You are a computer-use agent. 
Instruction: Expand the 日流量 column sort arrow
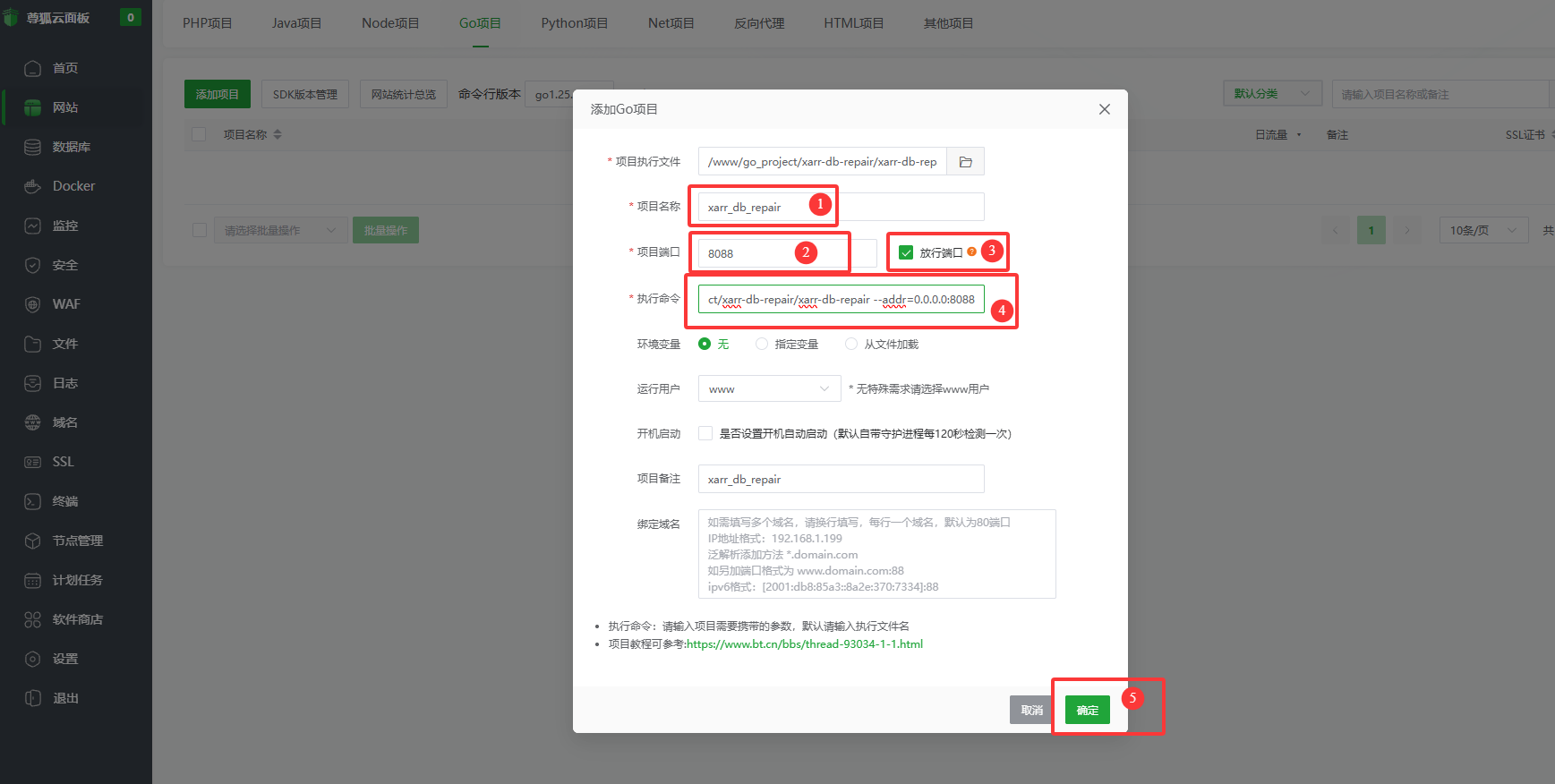(x=1299, y=135)
